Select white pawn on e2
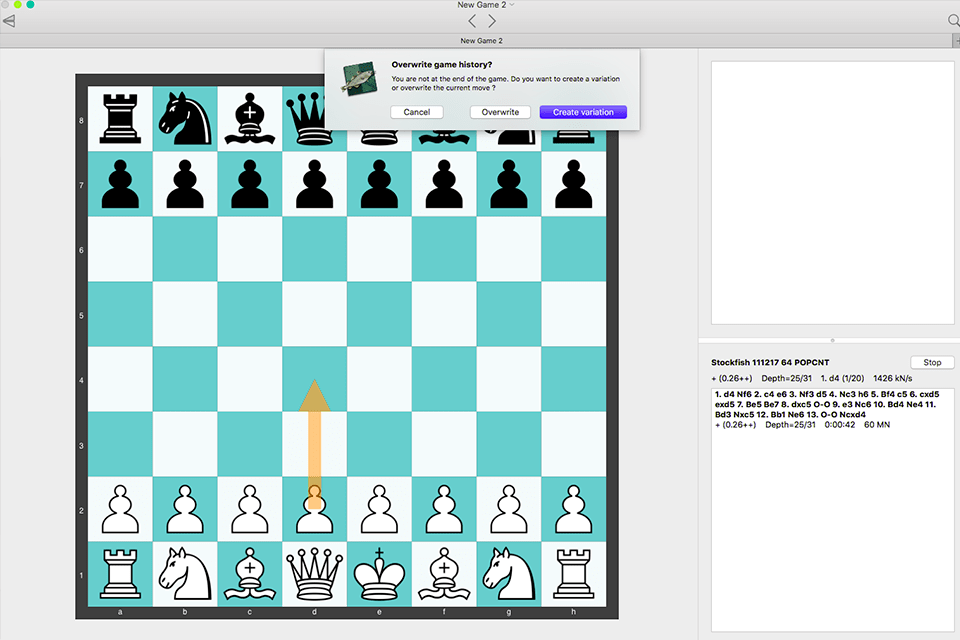Viewport: 960px width, 640px height. point(380,510)
